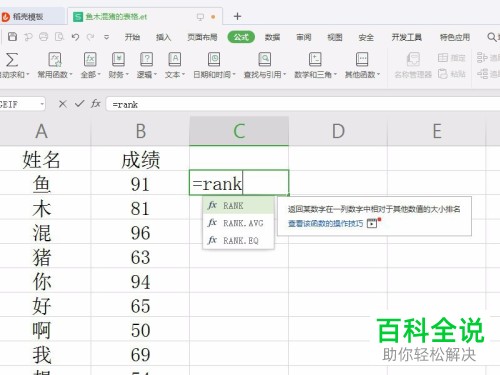Select column C header
Screen dimensions: 500x375
coord(239,131)
